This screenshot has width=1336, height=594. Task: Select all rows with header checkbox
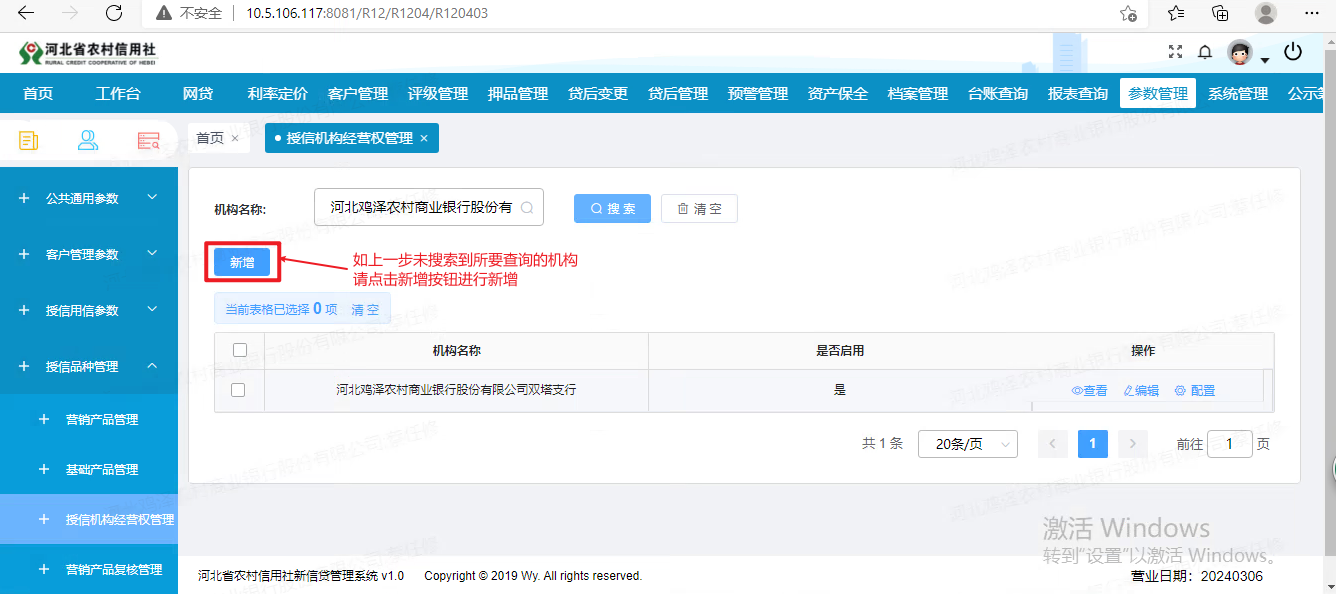click(239, 350)
